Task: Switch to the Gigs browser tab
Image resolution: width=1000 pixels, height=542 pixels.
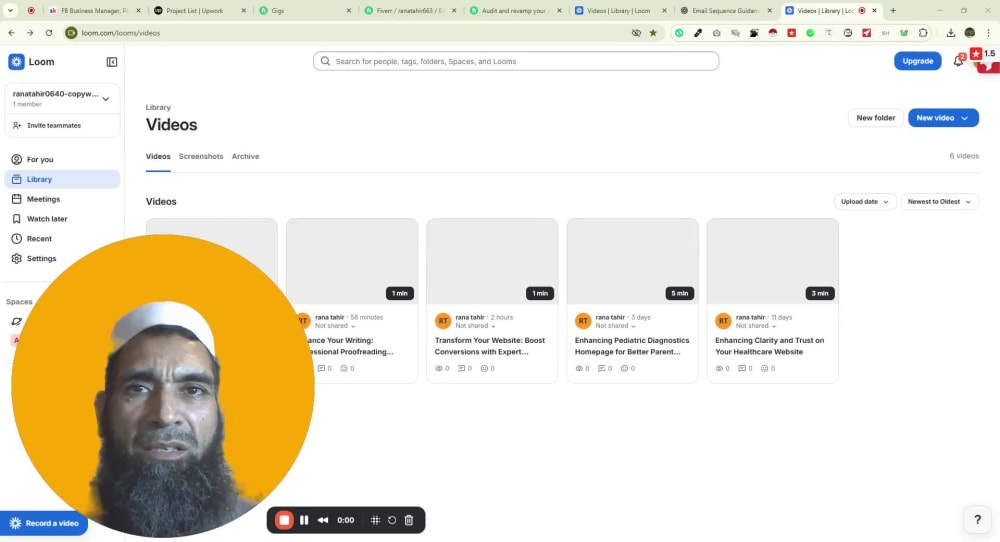Action: 305,11
